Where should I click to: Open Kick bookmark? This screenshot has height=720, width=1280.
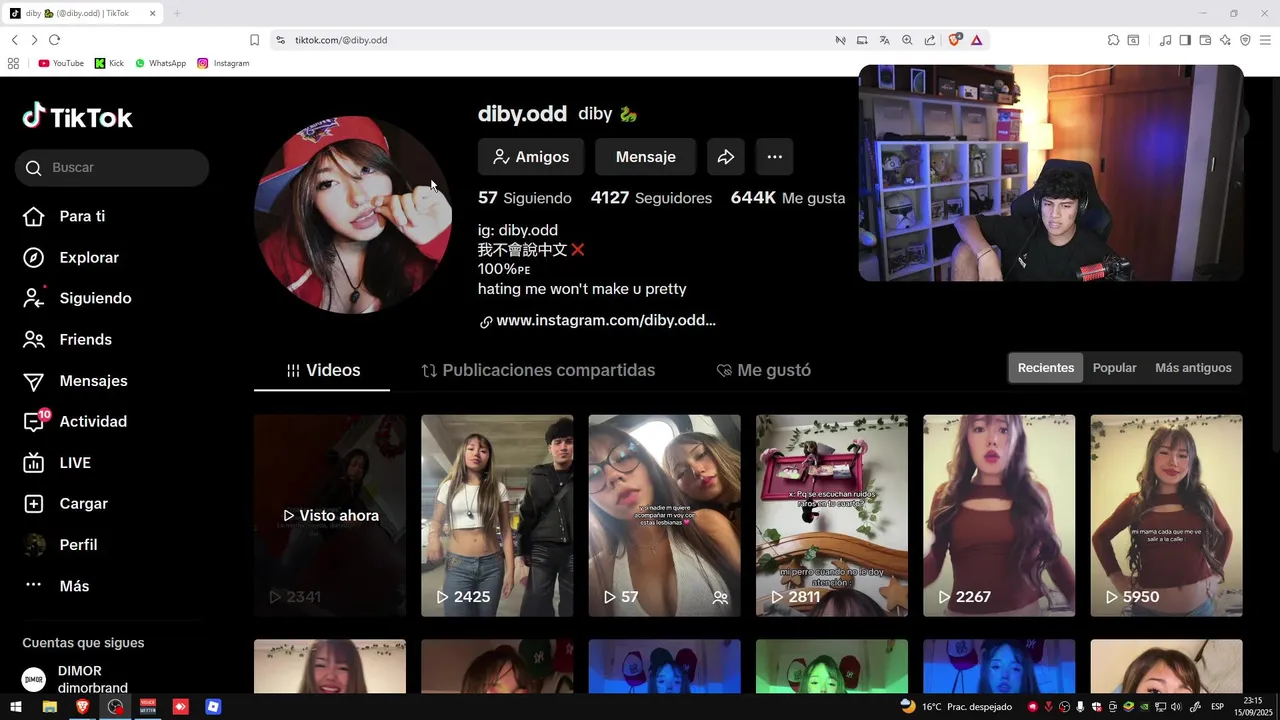109,63
